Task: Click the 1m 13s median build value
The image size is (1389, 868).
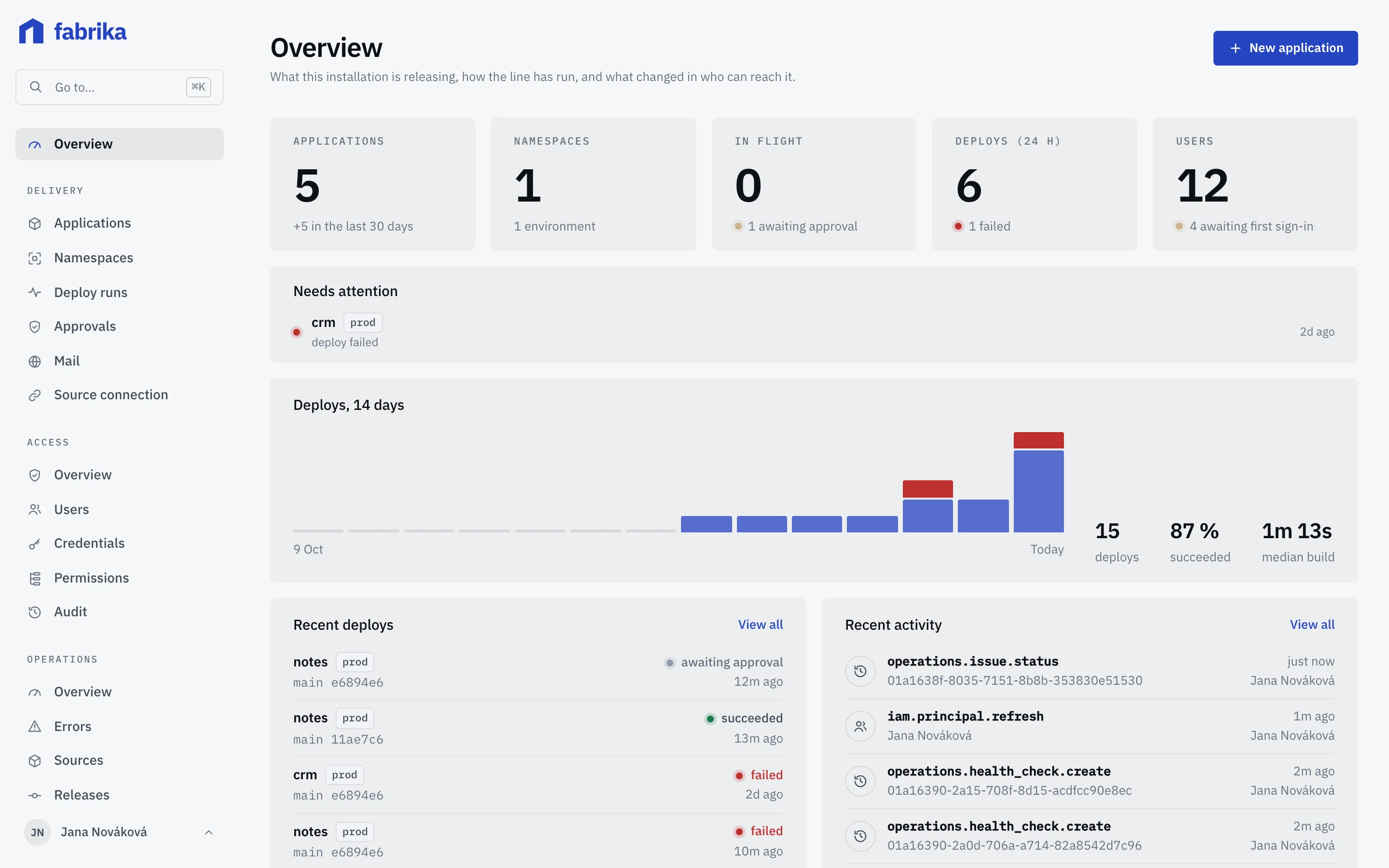Action: pos(1296,531)
